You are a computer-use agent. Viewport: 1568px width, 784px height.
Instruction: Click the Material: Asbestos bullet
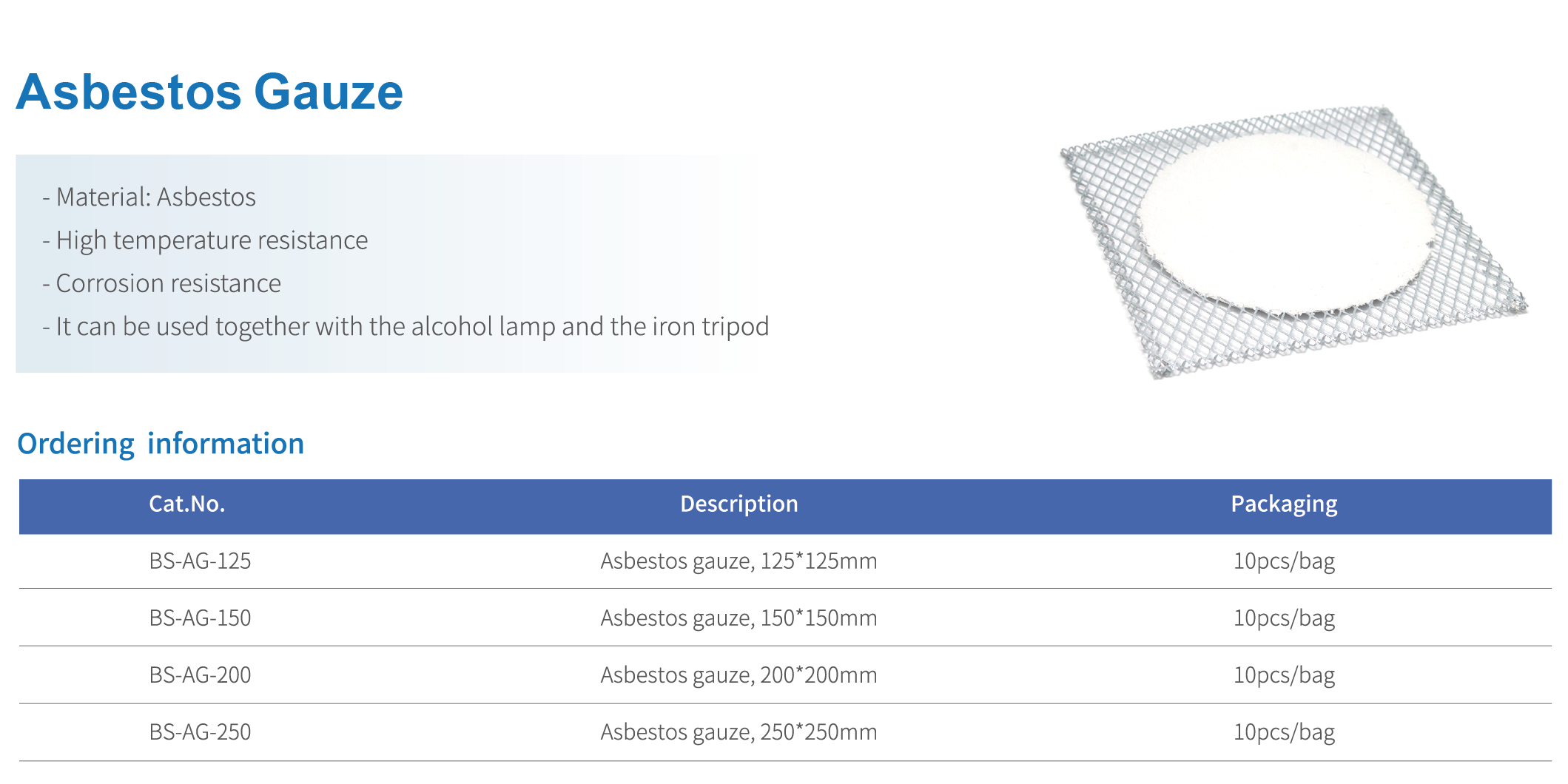[x=149, y=197]
